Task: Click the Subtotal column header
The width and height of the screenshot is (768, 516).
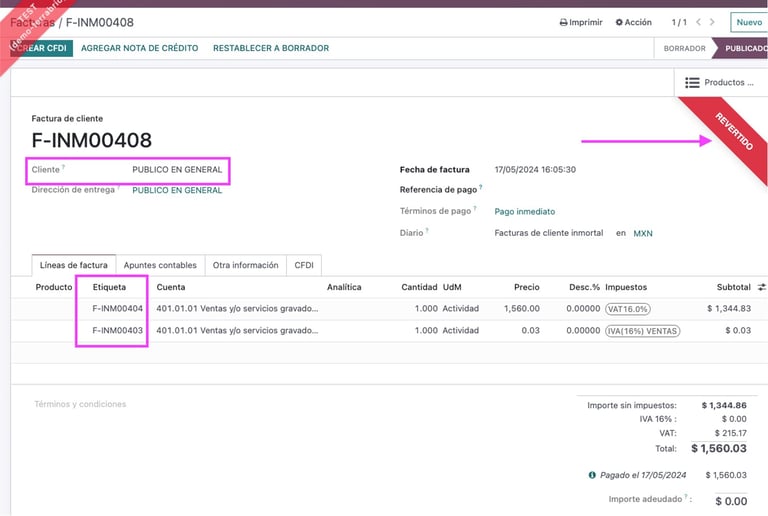Action: (x=733, y=287)
